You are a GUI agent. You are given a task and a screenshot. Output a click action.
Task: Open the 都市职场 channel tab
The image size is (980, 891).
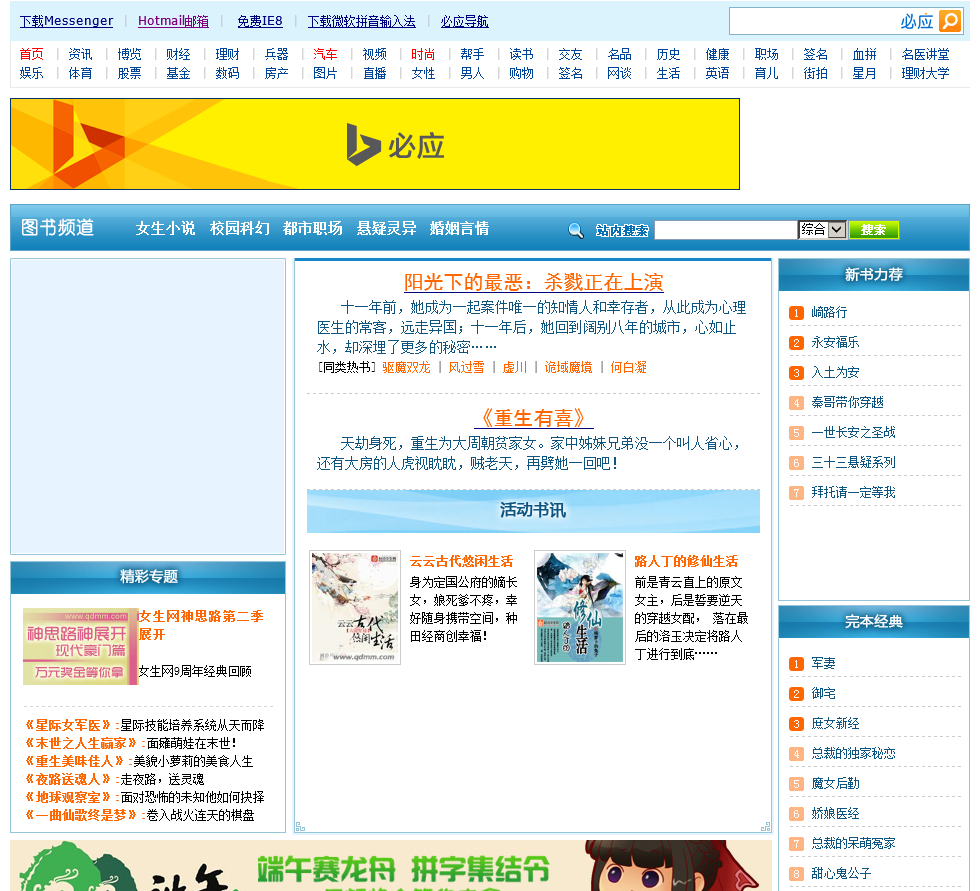point(312,229)
